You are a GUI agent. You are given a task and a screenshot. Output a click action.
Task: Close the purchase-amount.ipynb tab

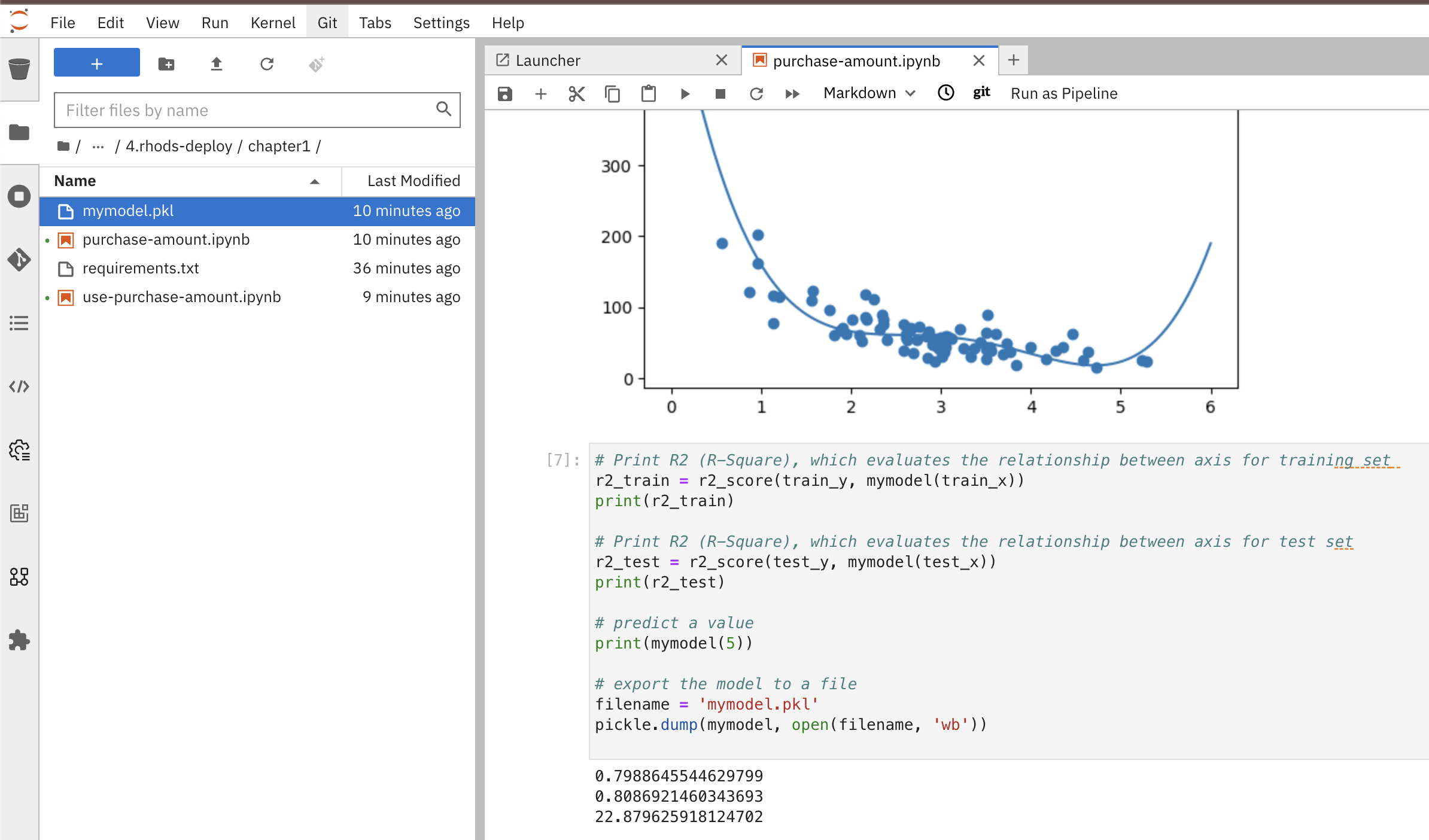(x=979, y=60)
